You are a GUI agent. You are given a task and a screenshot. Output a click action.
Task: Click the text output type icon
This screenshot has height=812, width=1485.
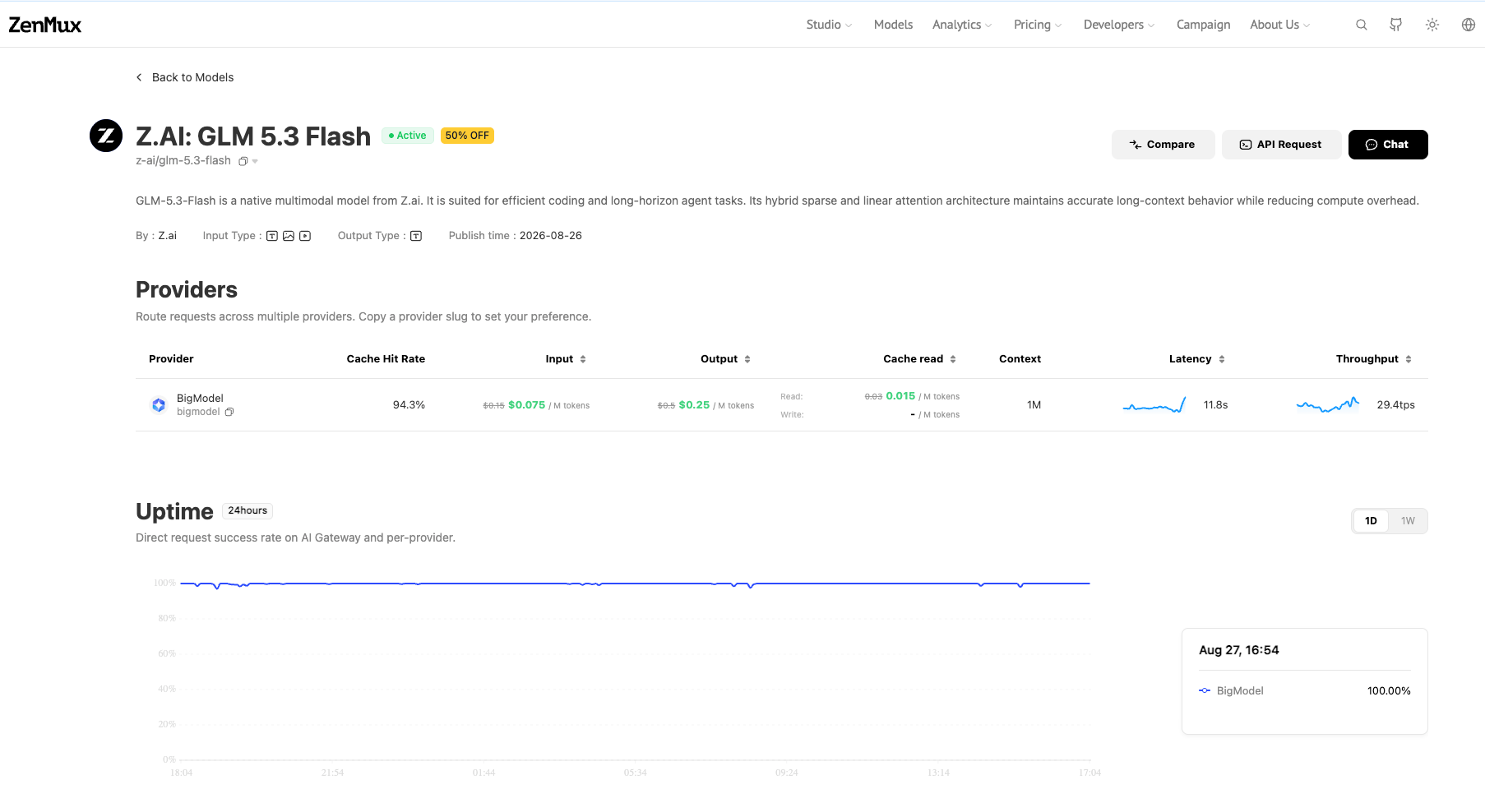click(x=416, y=236)
